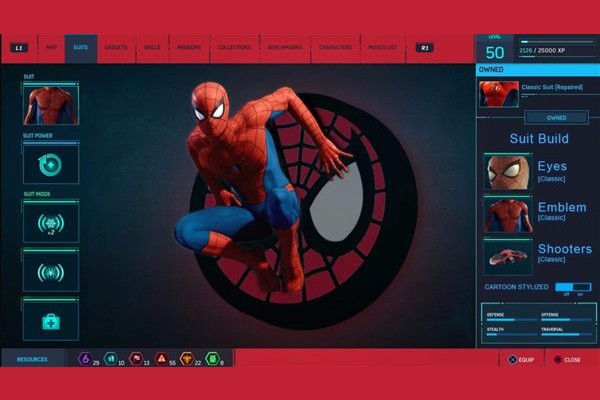Click the purple resource token icon

(x=85, y=359)
